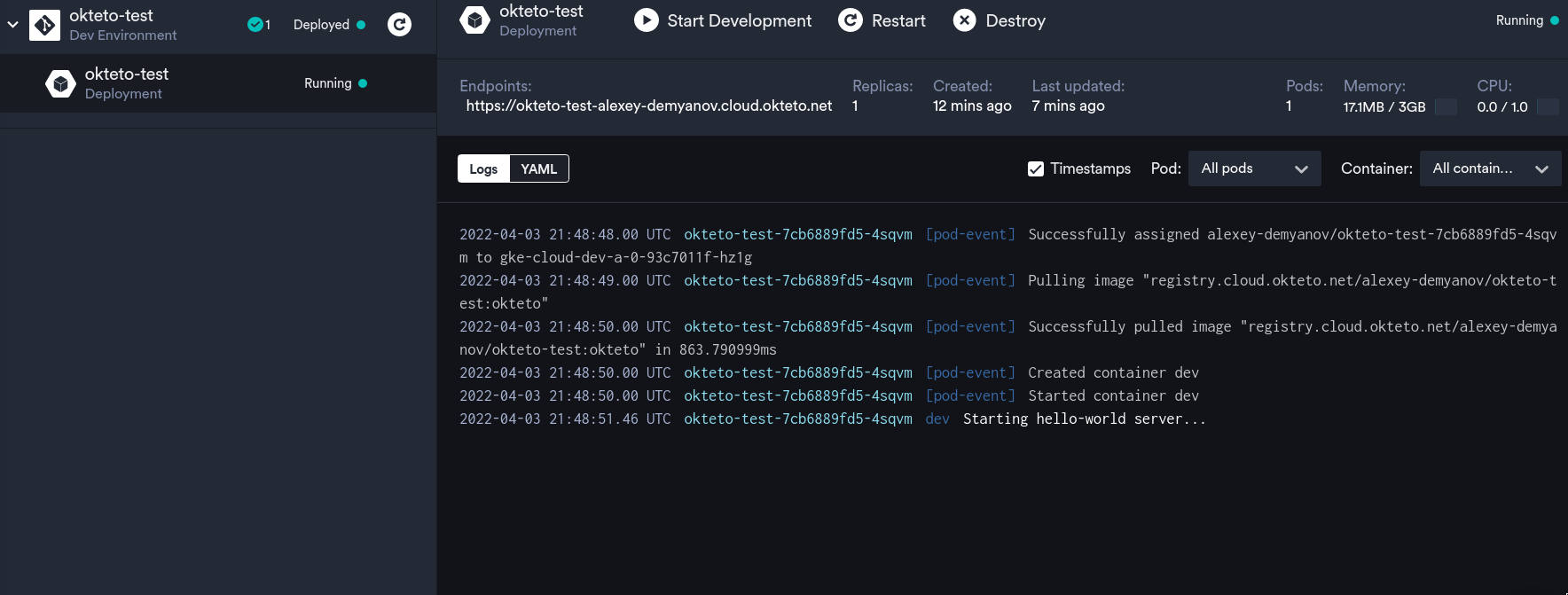Click the CPU usage bar
This screenshot has width=1568, height=595.
coord(1547,106)
